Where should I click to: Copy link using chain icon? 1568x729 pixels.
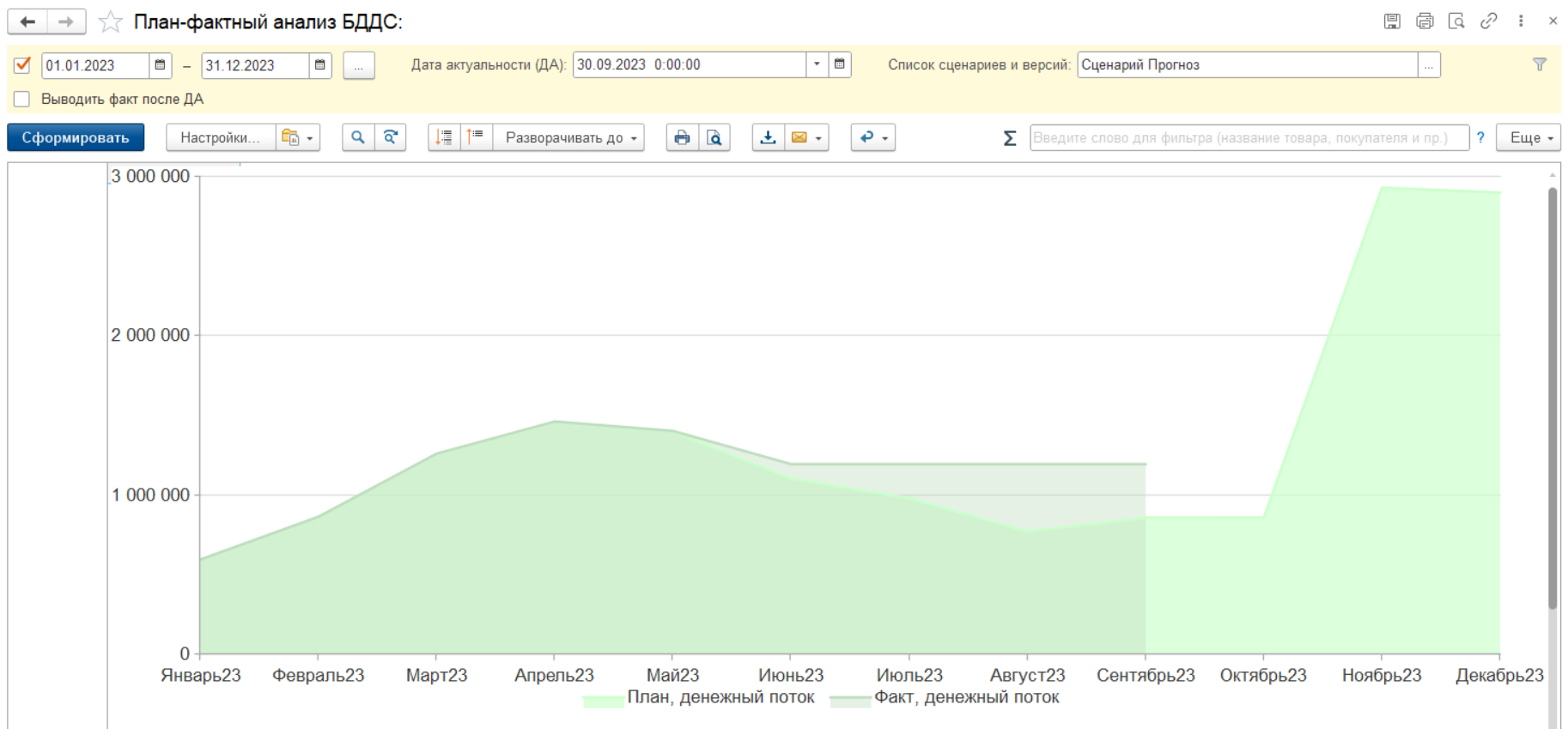1488,21
